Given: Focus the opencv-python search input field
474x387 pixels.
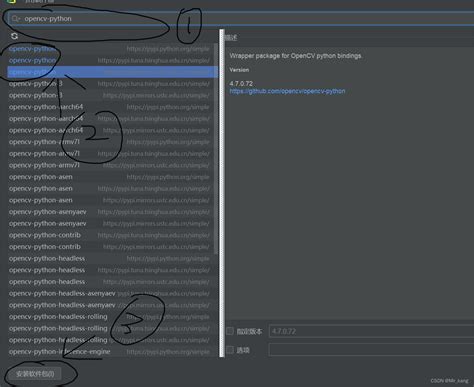Looking at the screenshot, I should pyautogui.click(x=240, y=19).
